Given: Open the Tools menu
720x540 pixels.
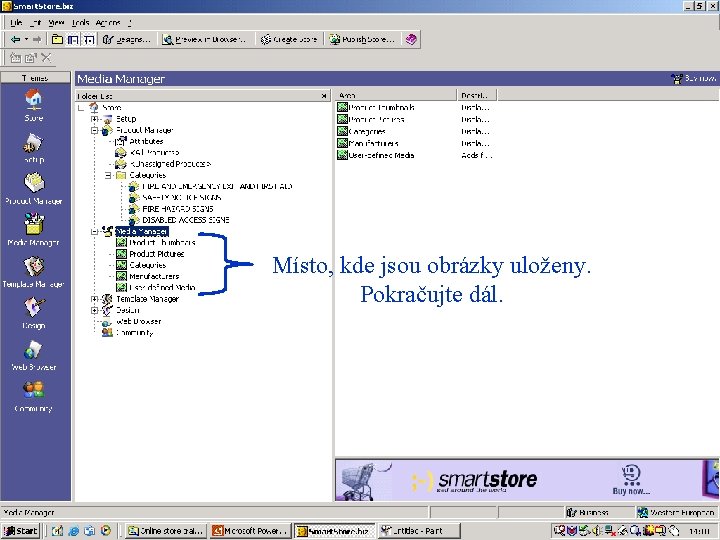Looking at the screenshot, I should click(80, 22).
